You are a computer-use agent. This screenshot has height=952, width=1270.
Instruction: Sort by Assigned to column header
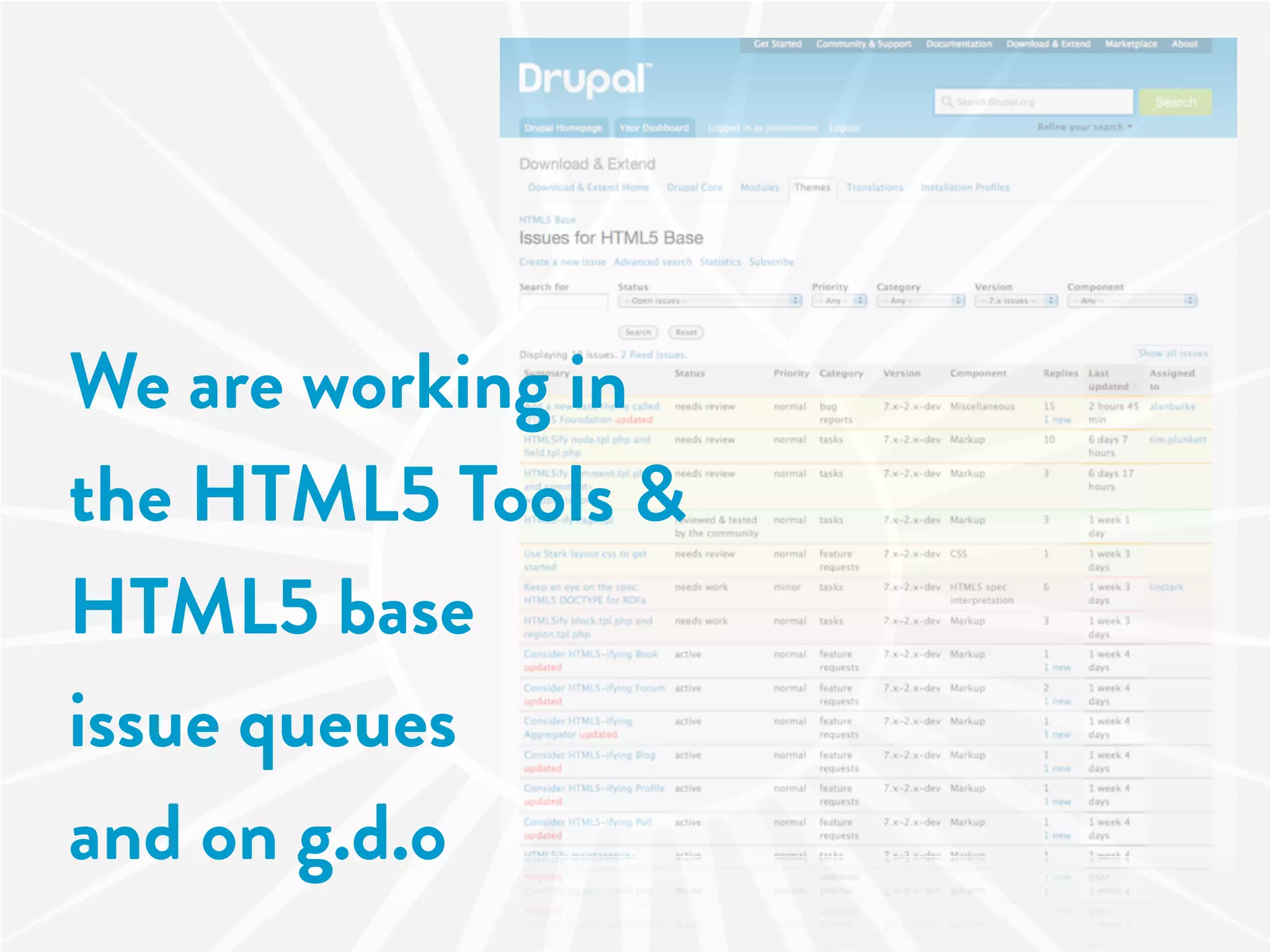(1172, 380)
